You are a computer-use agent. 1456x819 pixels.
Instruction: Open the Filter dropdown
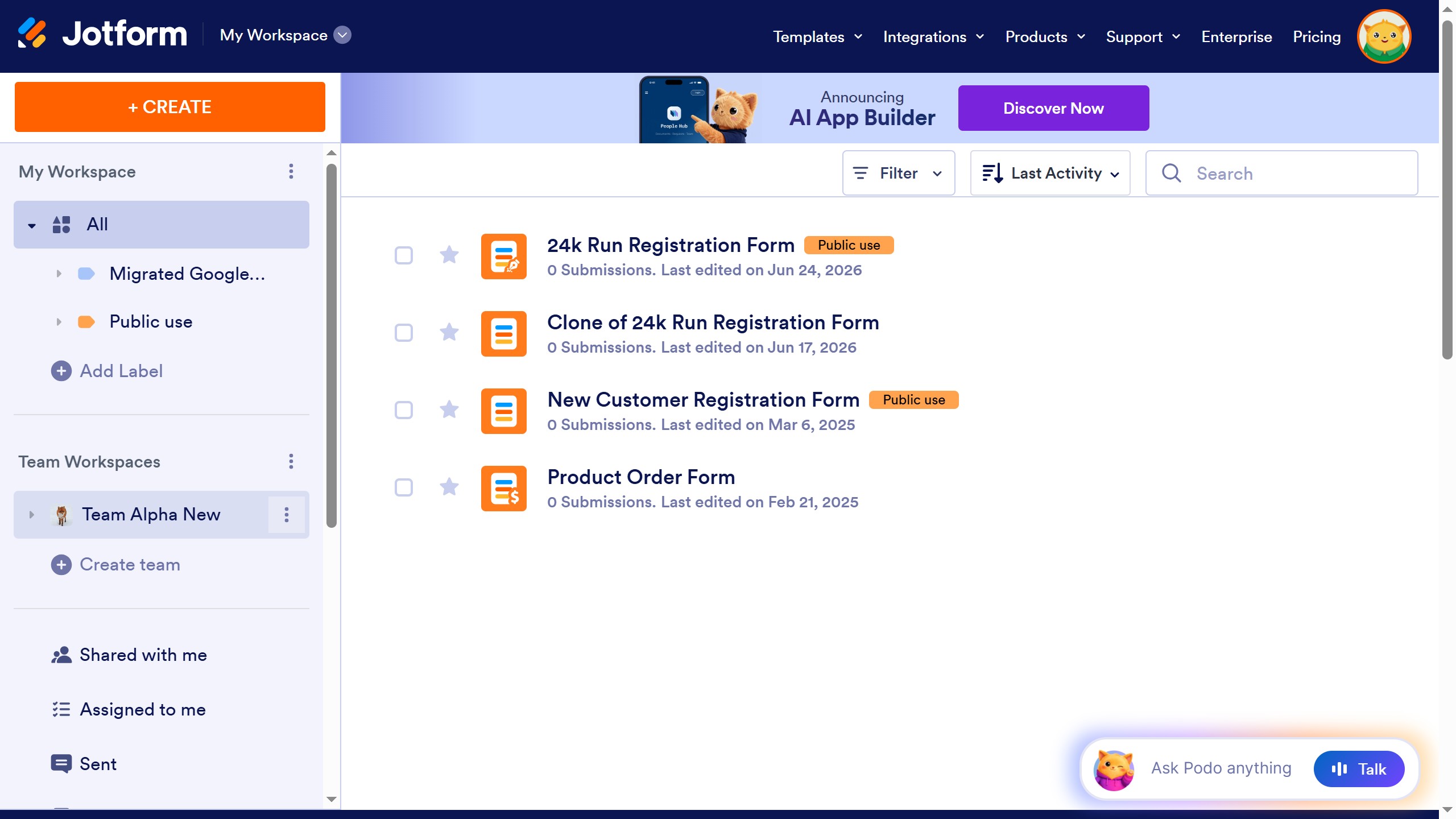click(x=899, y=173)
